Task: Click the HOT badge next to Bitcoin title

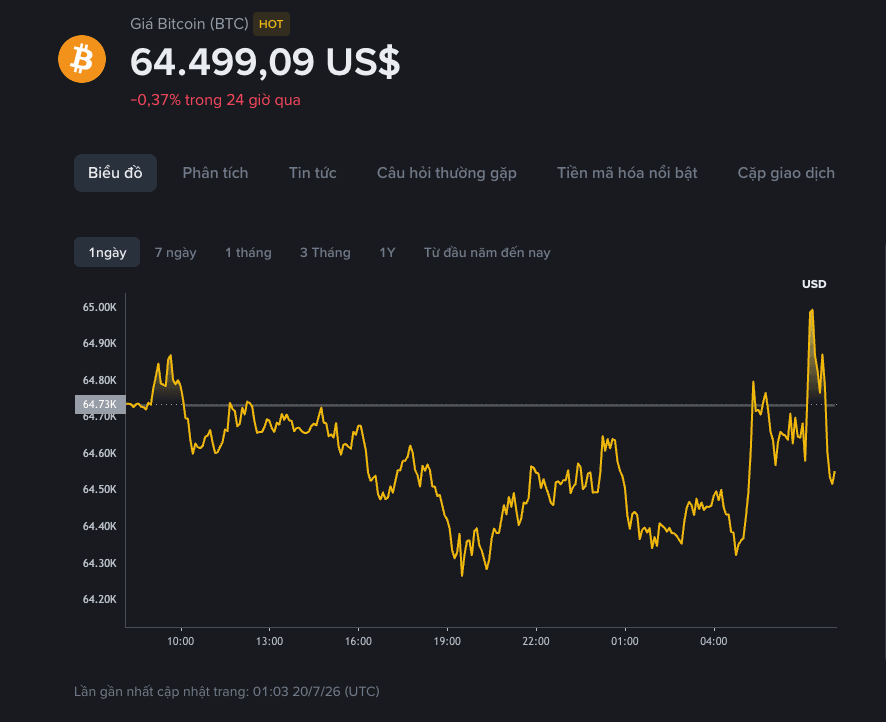Action: (x=271, y=24)
